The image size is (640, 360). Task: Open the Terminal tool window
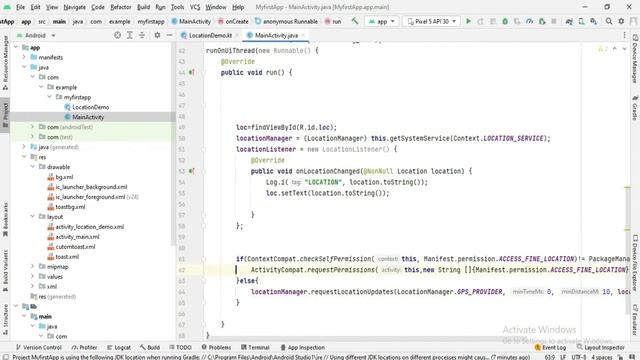[256, 347]
